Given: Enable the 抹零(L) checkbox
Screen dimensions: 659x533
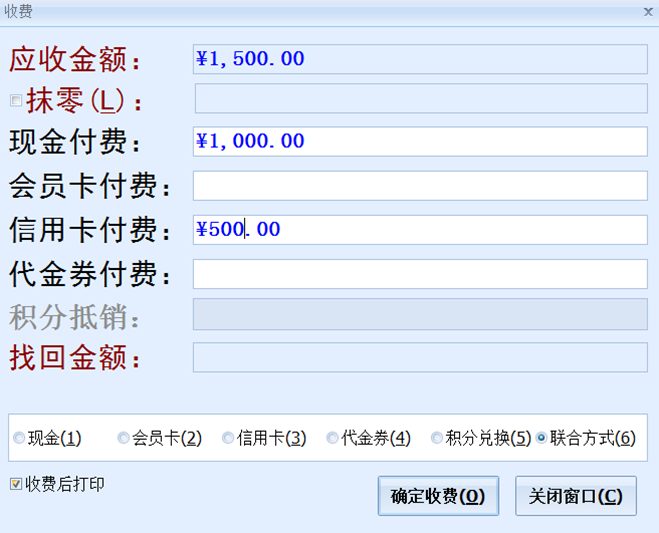Looking at the screenshot, I should coord(15,101).
